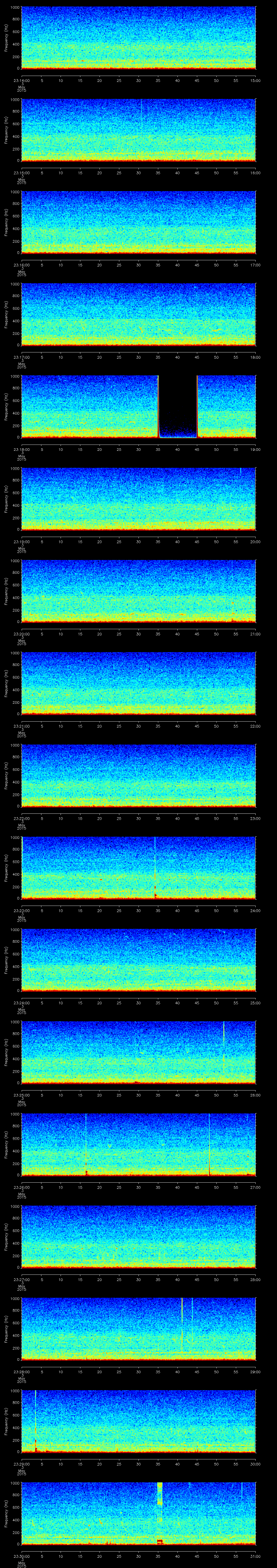Viewport: 277px width, 1568px height.
Task: Click the broadband burst near 35 s in 23:30:00 panel
Action: (x=160, y=1513)
